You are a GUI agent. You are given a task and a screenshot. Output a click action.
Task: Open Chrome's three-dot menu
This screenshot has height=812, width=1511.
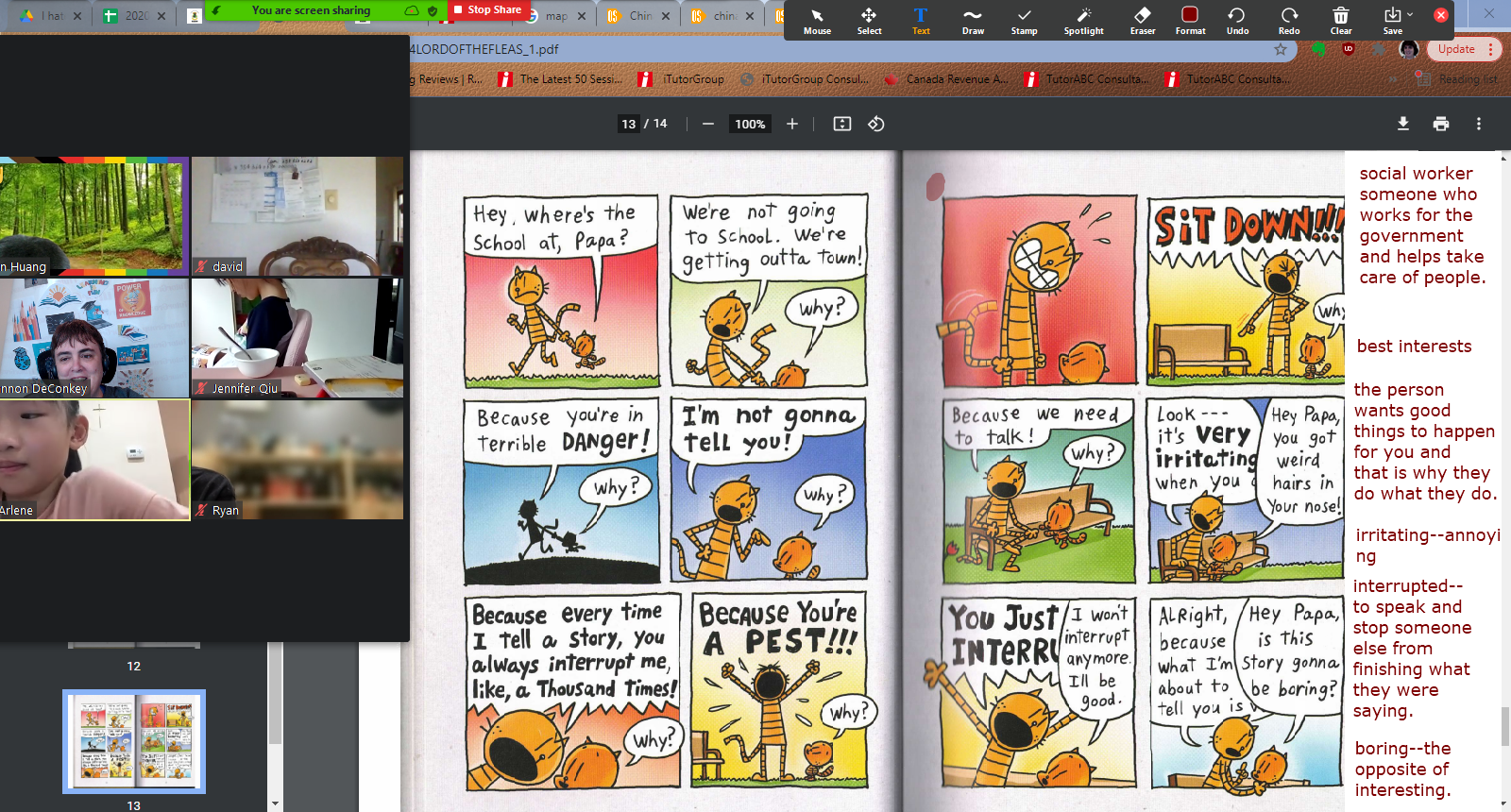(1490, 49)
